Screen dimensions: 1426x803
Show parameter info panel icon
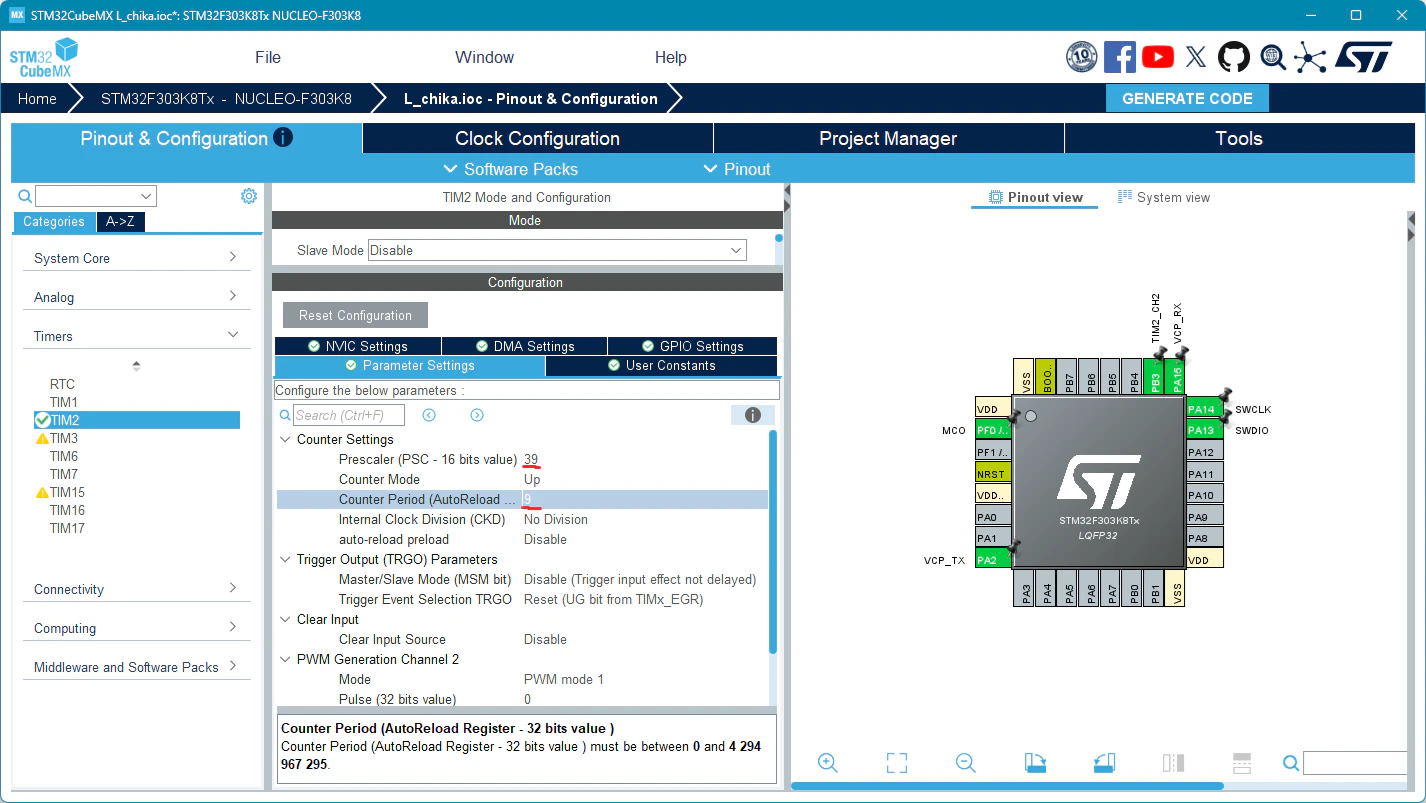pyautogui.click(x=753, y=415)
